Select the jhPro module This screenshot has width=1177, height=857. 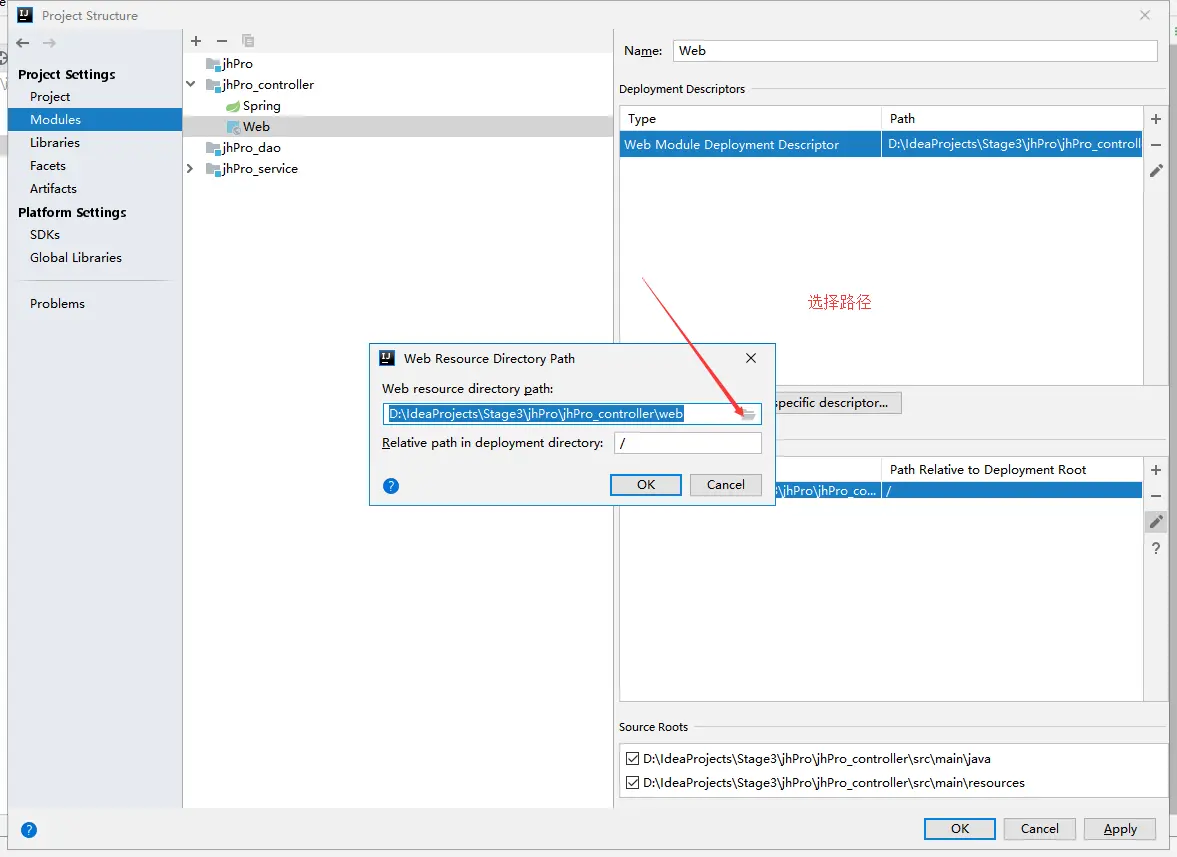(x=230, y=64)
